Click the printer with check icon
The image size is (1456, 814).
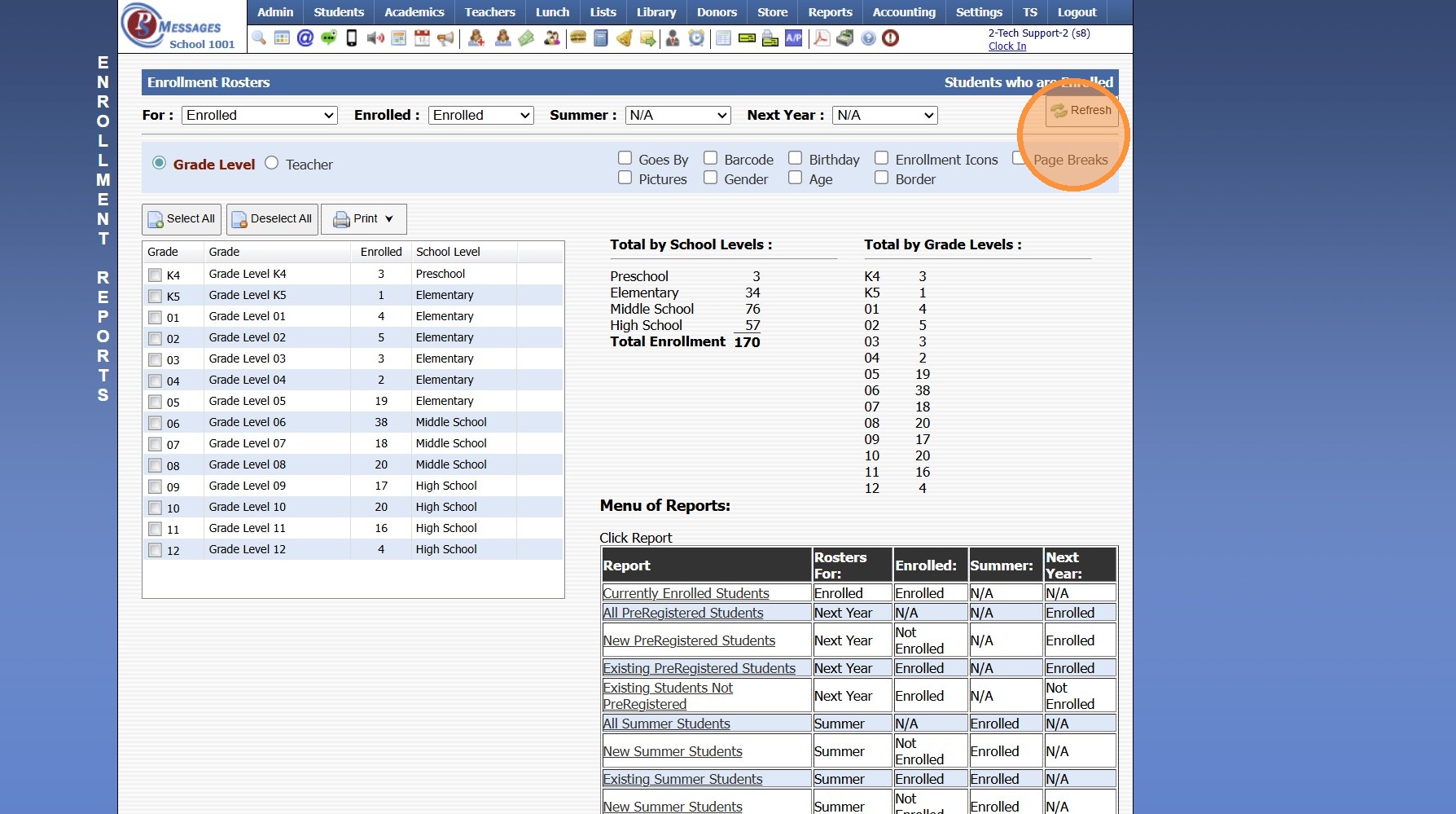(770, 37)
